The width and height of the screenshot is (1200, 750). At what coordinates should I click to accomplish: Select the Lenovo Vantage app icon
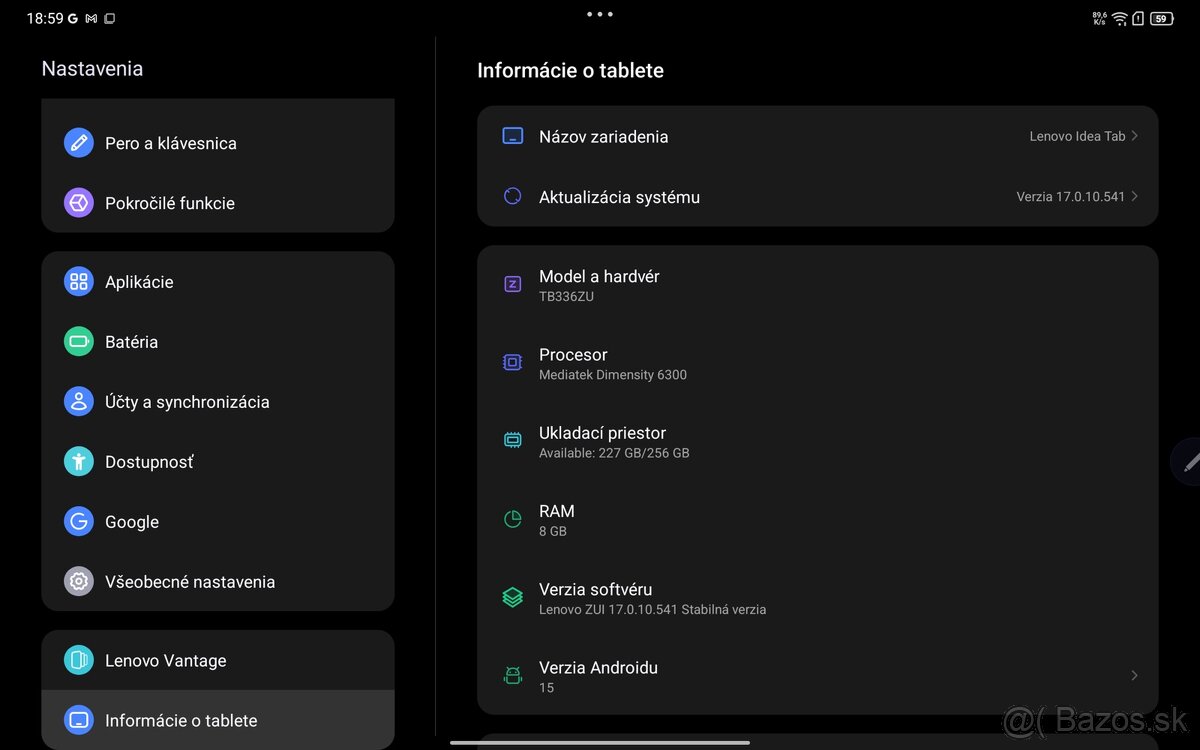tap(78, 660)
